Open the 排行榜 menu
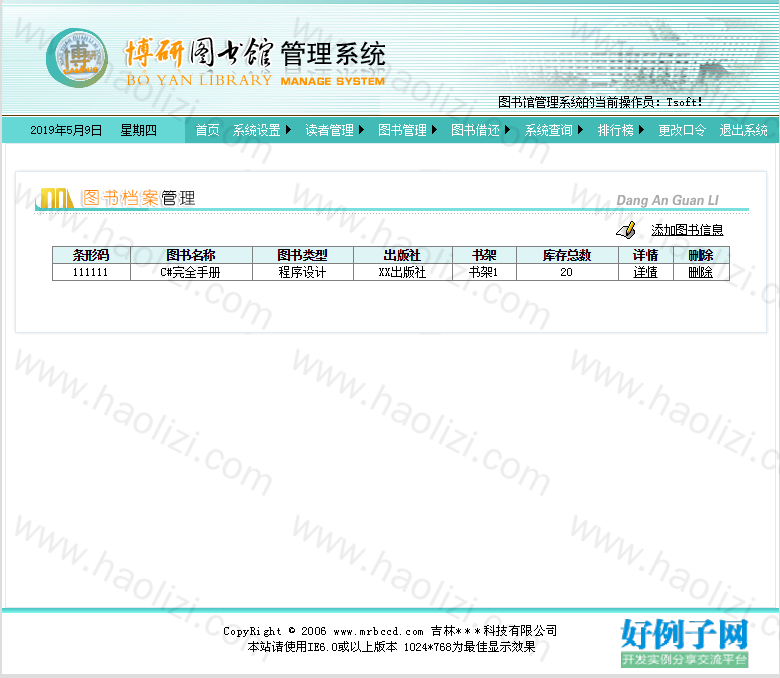 (x=615, y=130)
